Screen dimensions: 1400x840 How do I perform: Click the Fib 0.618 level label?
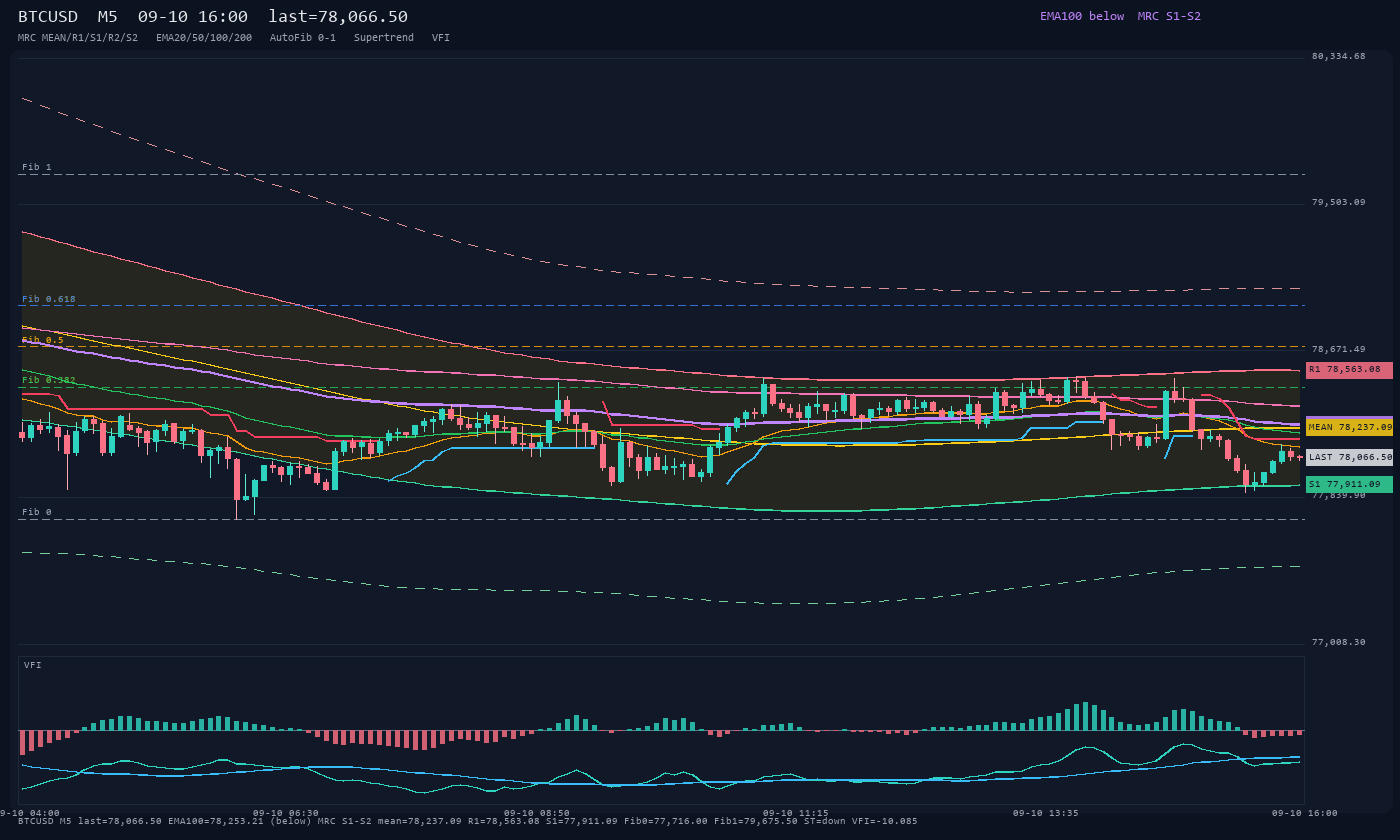(x=49, y=299)
